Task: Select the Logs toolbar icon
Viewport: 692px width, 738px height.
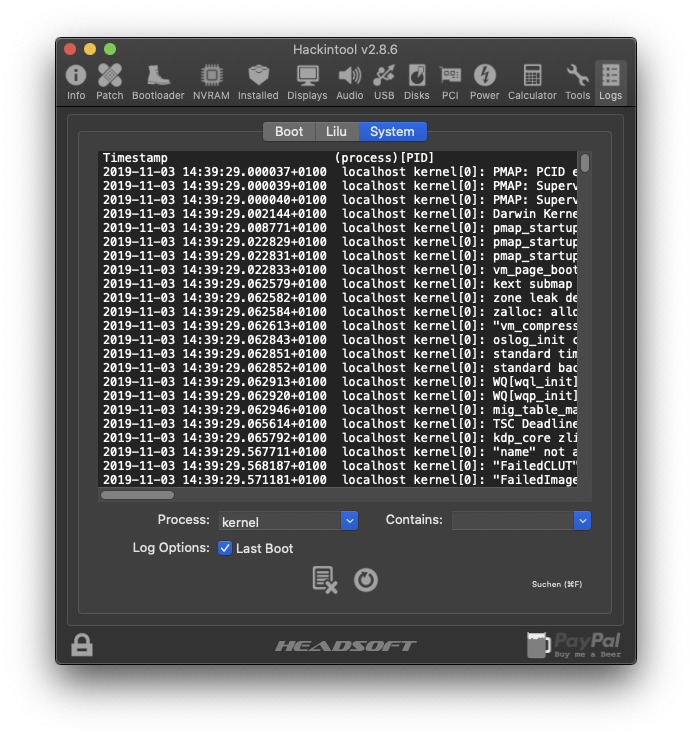Action: pyautogui.click(x=611, y=82)
